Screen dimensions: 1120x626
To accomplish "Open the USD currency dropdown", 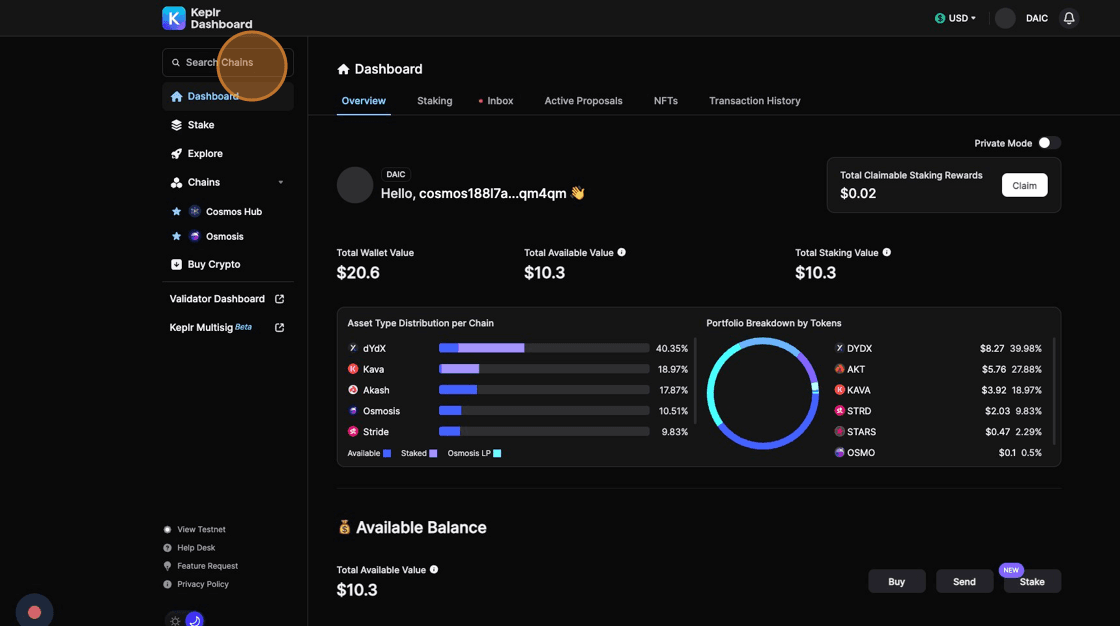I will (x=955, y=18).
